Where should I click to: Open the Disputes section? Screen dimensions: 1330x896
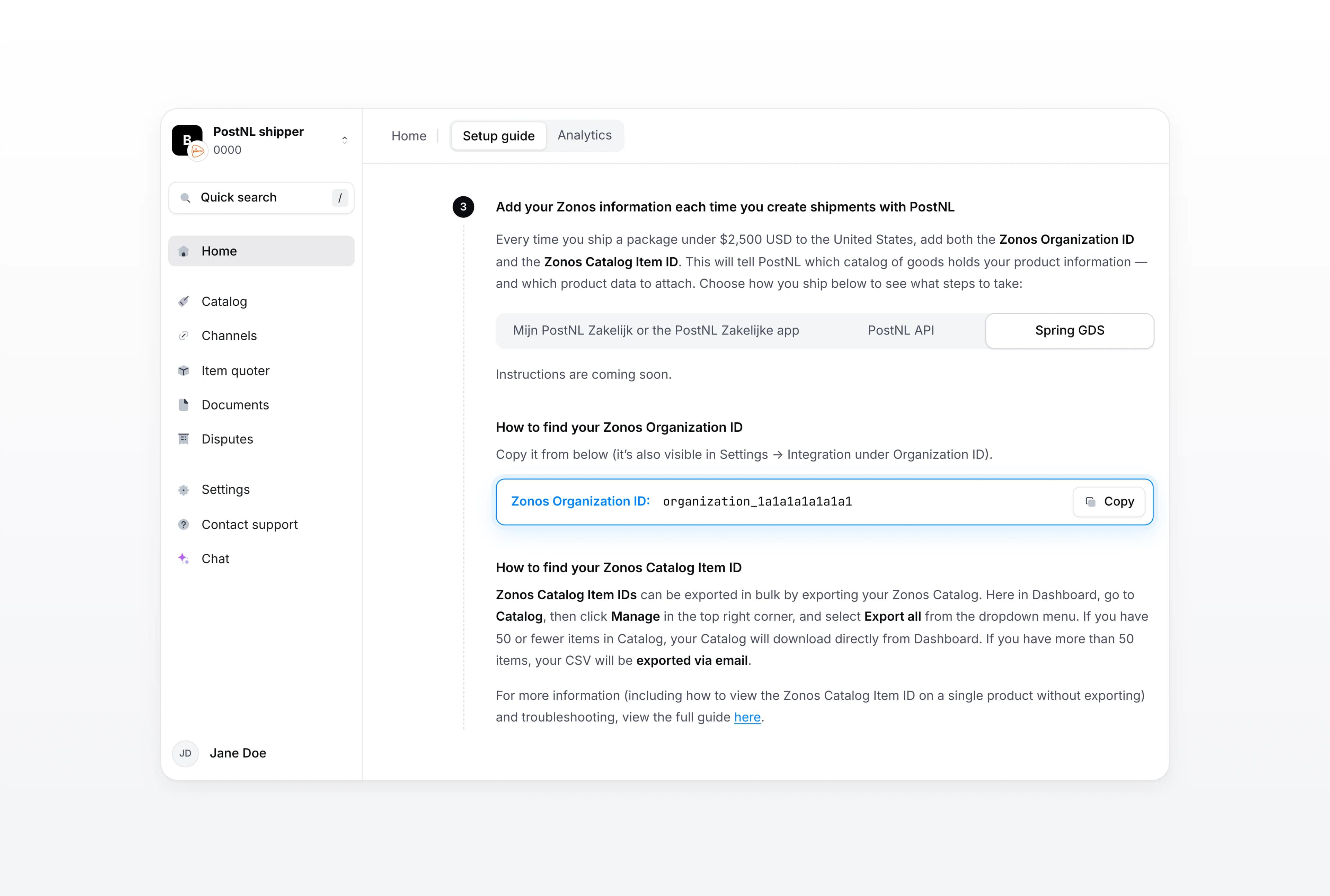pyautogui.click(x=261, y=439)
